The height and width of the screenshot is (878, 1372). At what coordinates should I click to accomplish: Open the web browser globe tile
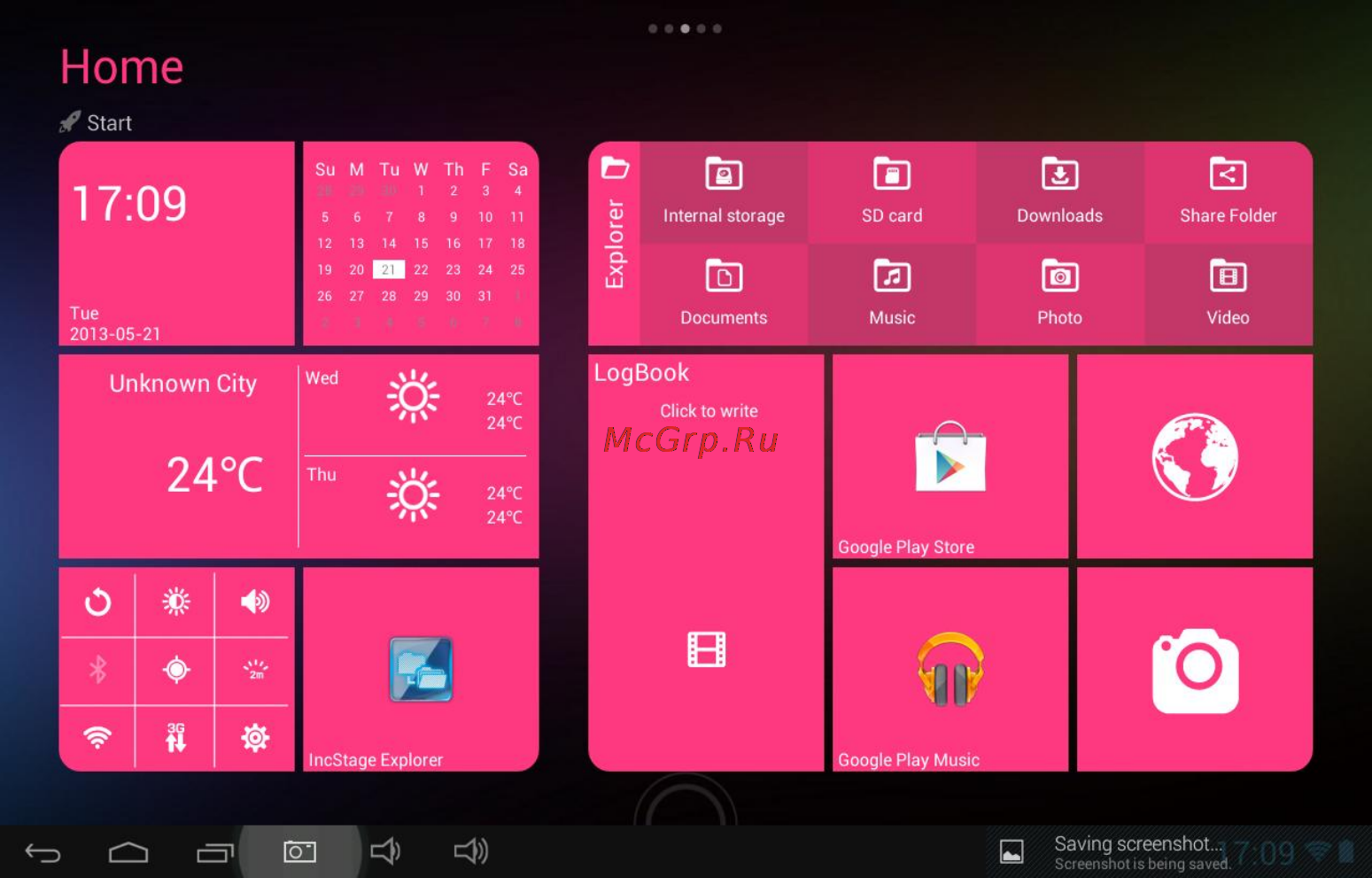pos(1195,456)
